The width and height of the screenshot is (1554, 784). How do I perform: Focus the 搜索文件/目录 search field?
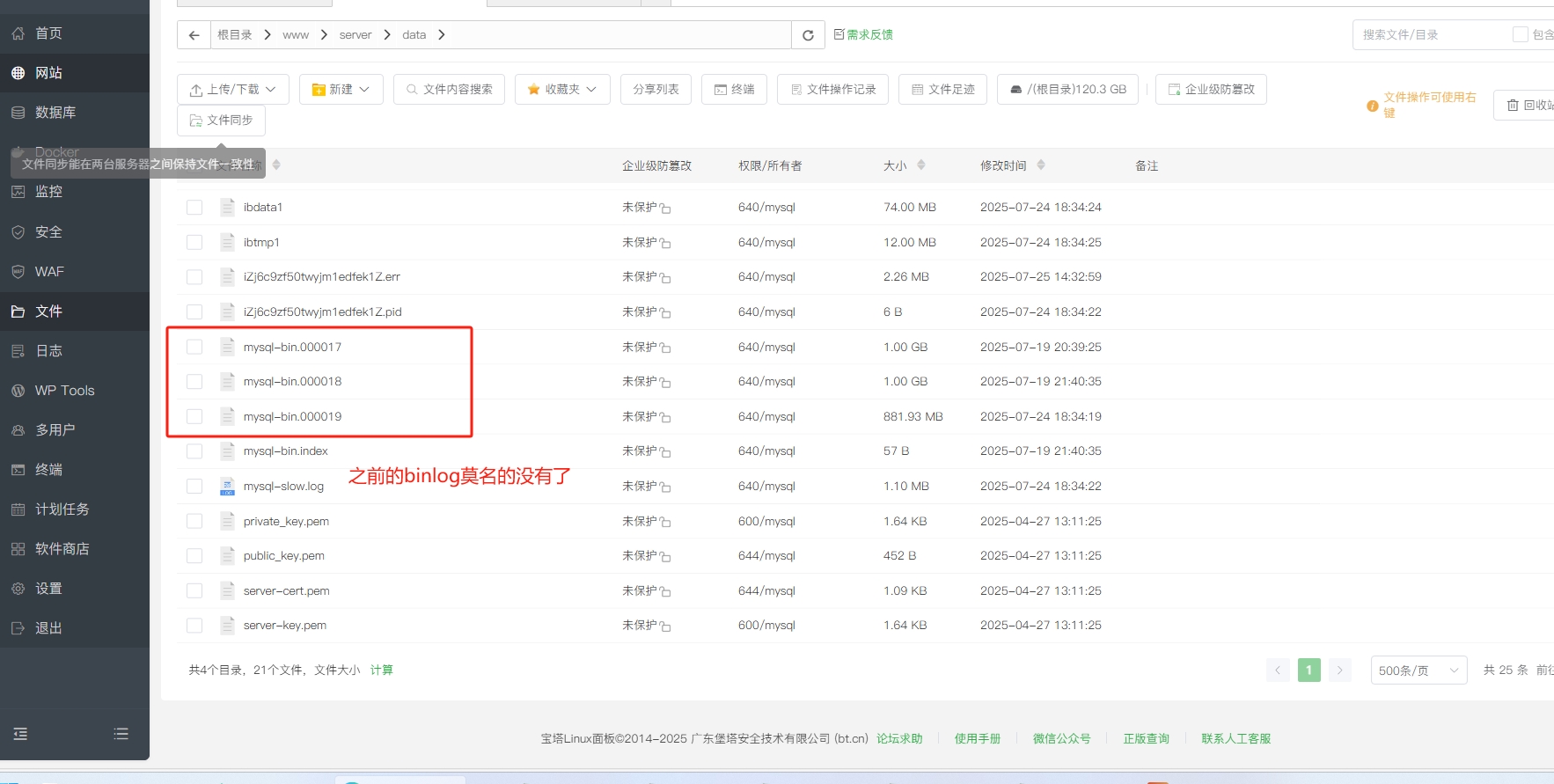[1430, 35]
